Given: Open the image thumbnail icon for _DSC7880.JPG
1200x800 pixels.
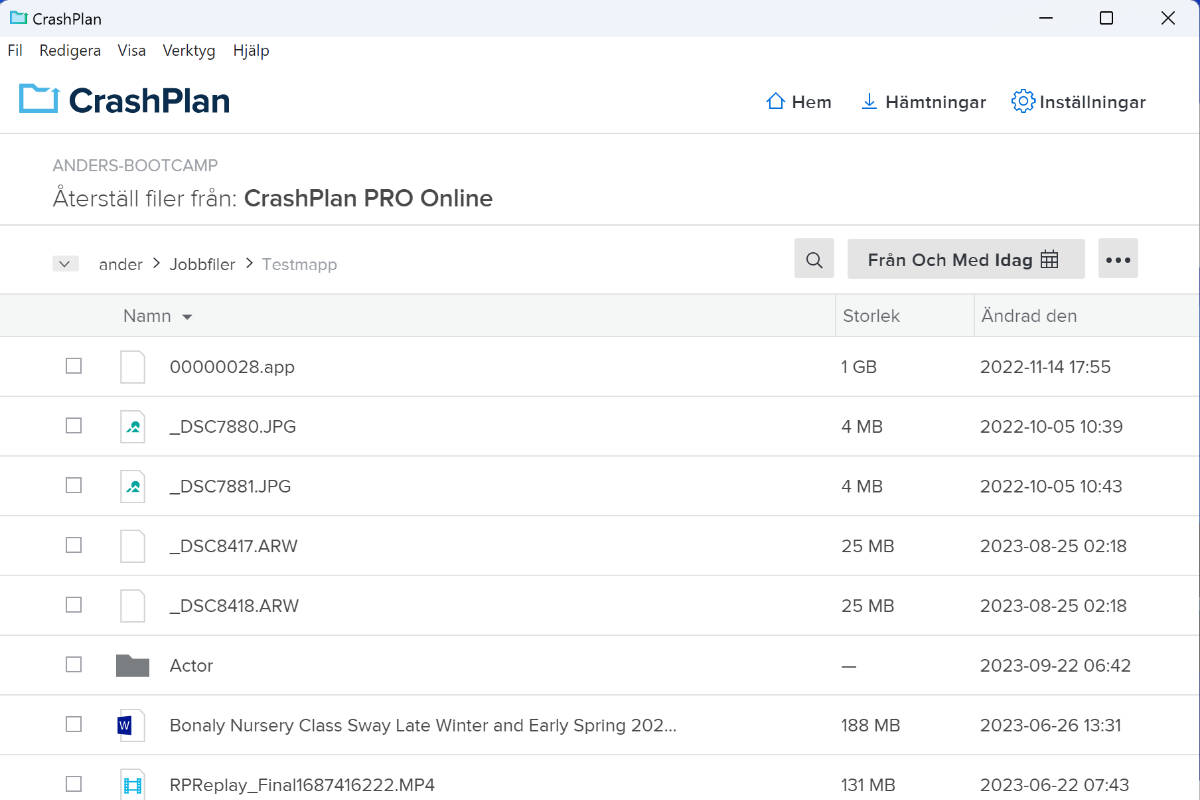Looking at the screenshot, I should pos(131,425).
